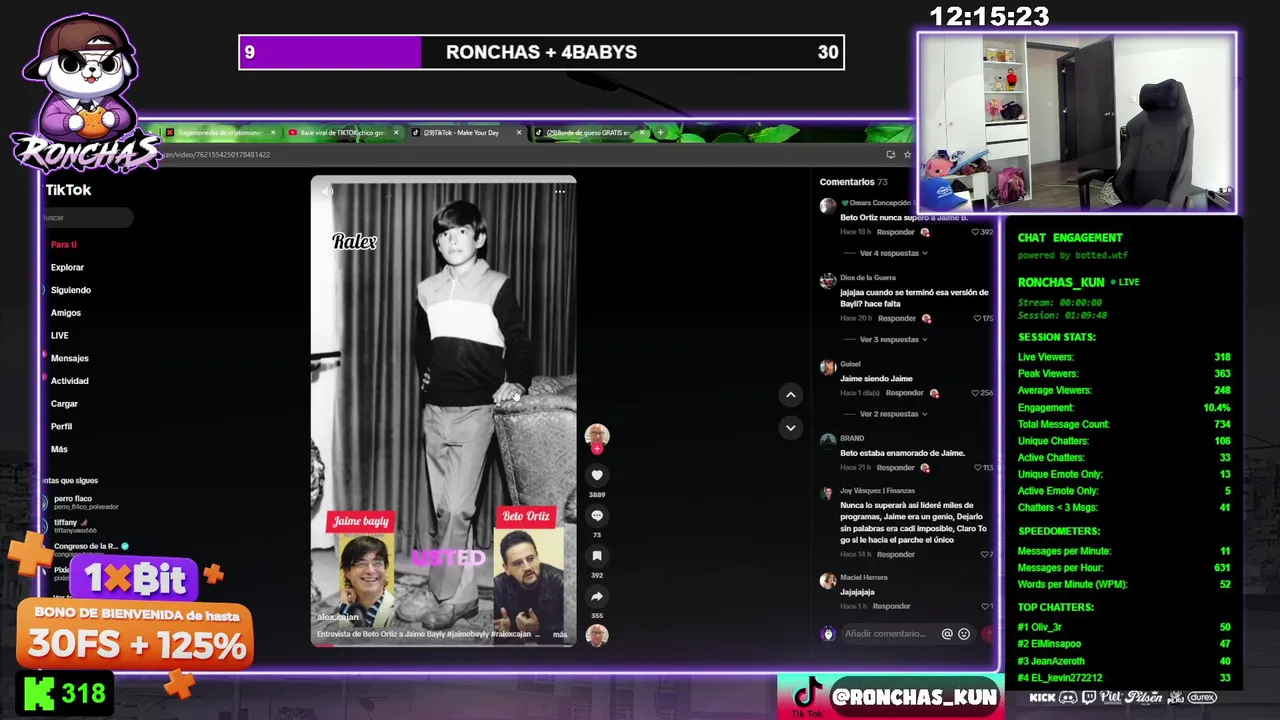Click the #jaimebayly hashtag in description
This screenshot has width=1280, height=720.
(x=467, y=634)
